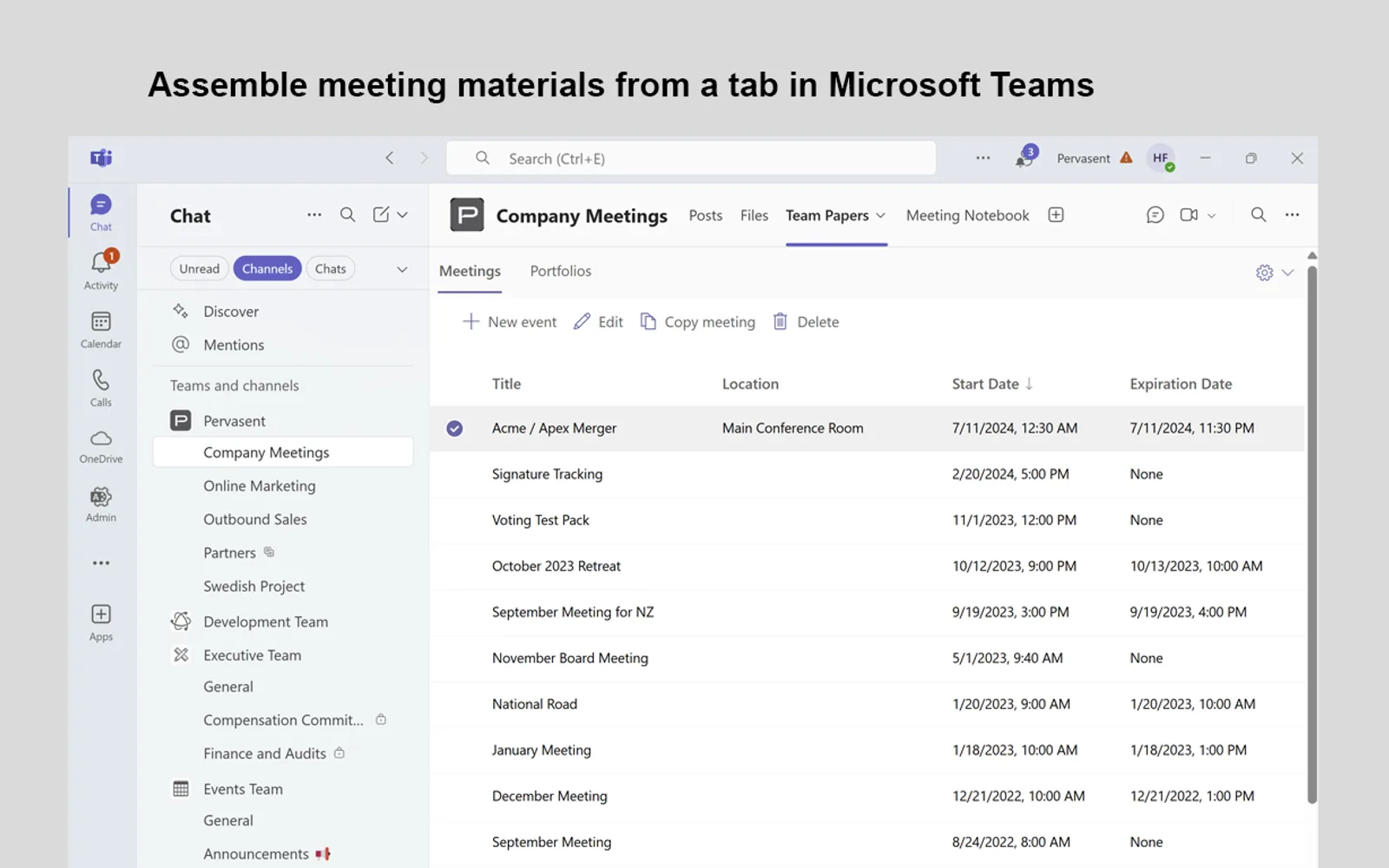Screen dimensions: 1389x868
Task: Open channel more options ellipsis
Action: click(x=1292, y=214)
